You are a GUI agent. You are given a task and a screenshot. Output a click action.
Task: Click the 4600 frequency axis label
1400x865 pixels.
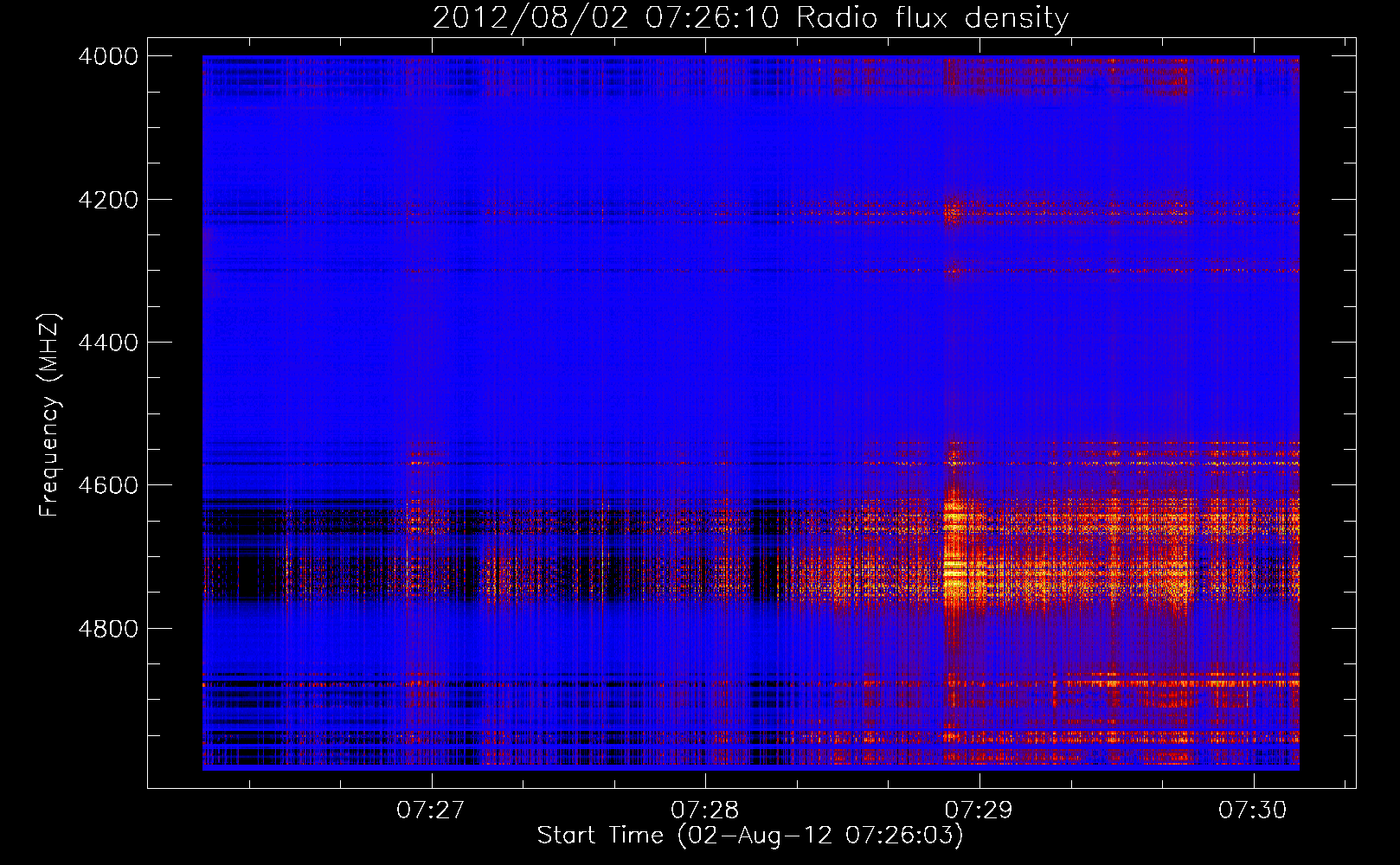pos(108,485)
